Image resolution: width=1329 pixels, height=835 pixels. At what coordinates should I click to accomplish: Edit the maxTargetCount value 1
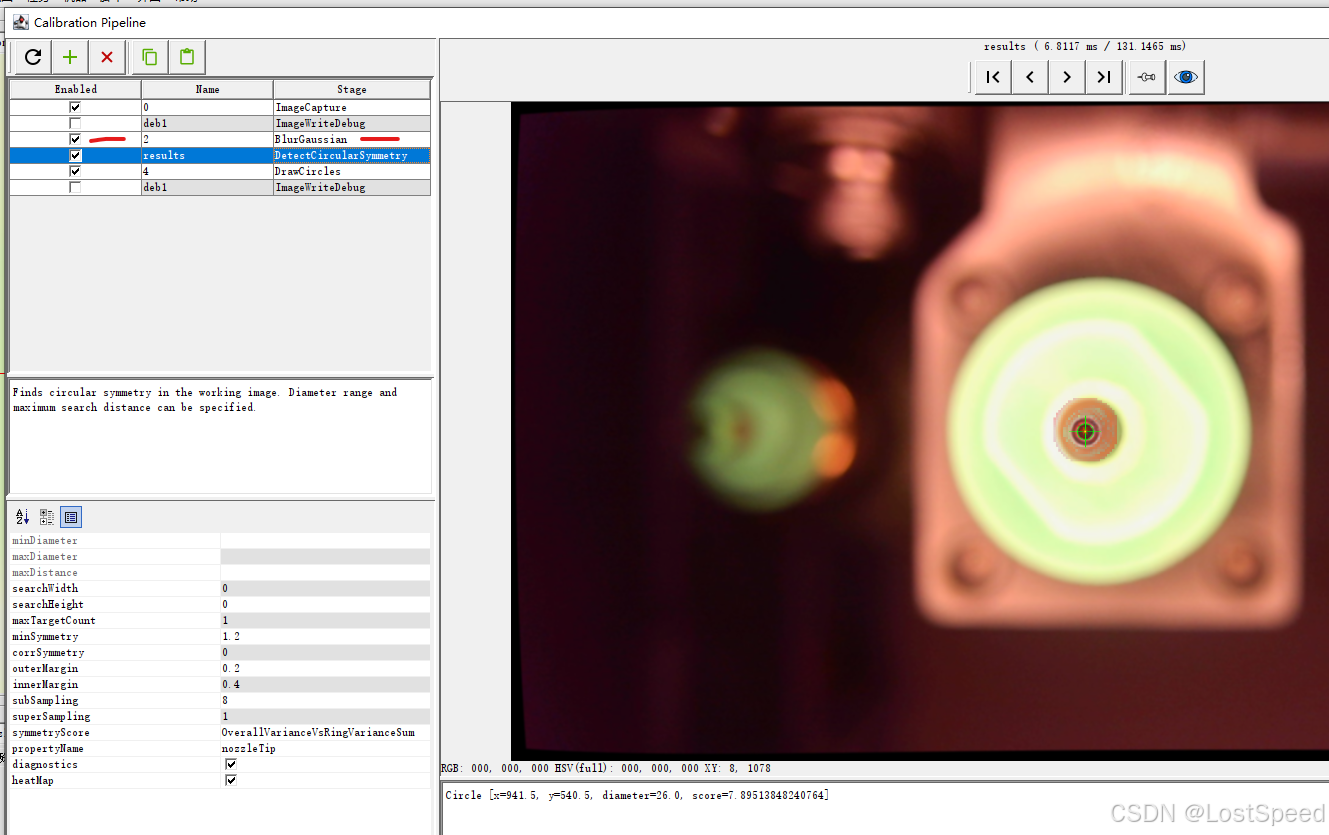point(325,620)
